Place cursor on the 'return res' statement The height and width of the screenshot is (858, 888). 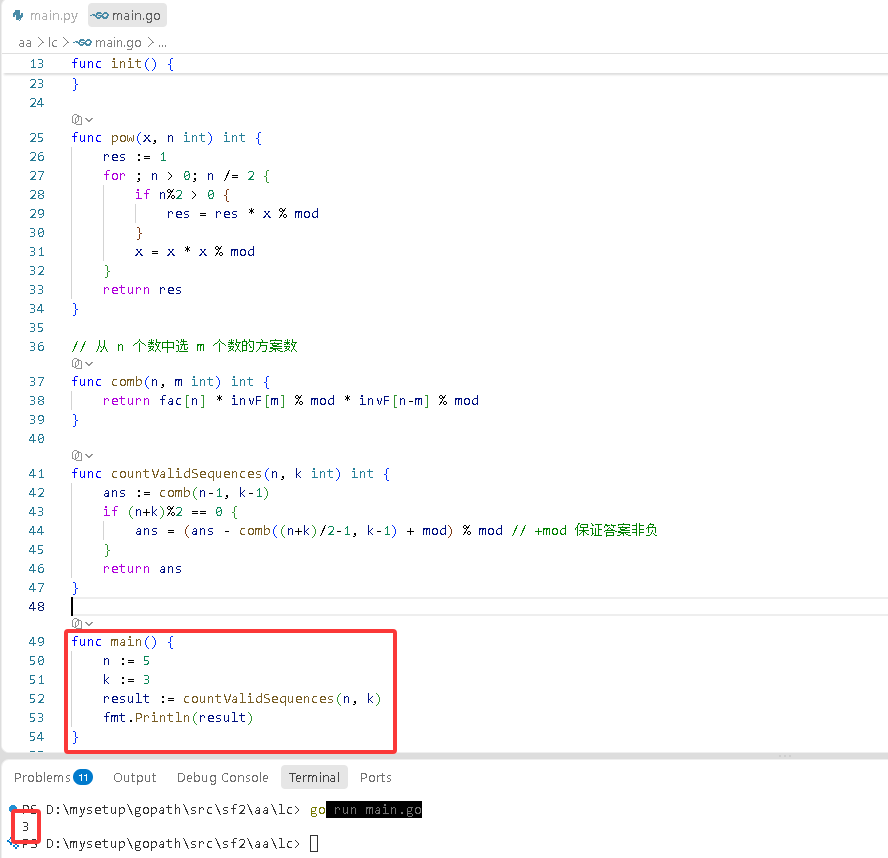click(142, 289)
